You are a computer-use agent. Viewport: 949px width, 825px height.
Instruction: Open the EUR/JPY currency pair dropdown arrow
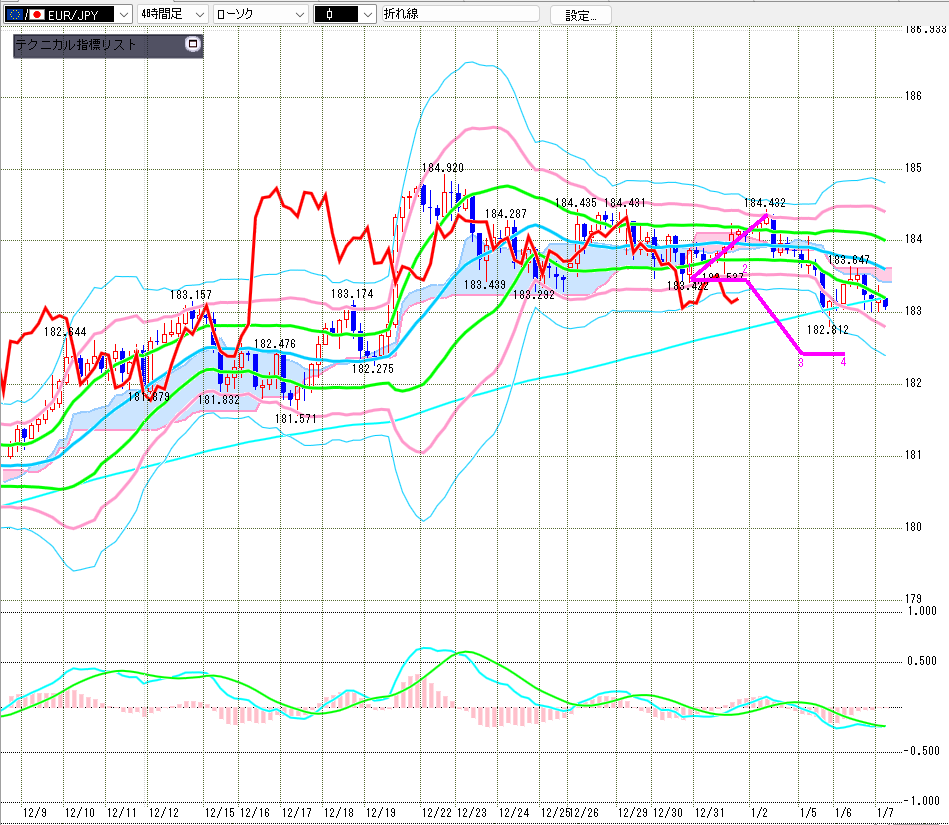[x=122, y=14]
